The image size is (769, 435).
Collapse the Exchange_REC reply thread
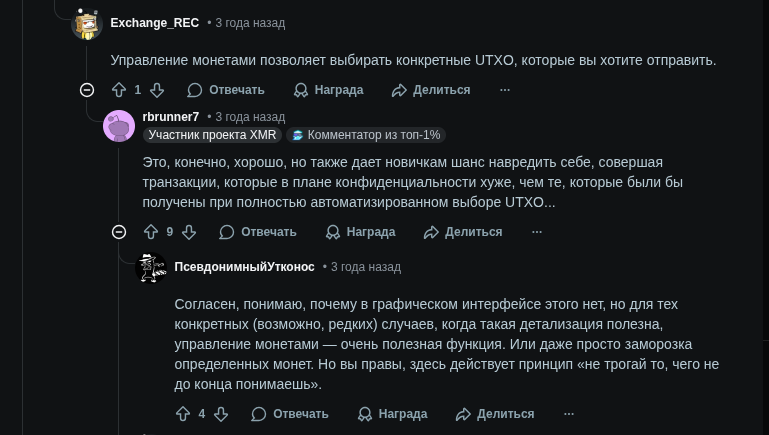[87, 90]
